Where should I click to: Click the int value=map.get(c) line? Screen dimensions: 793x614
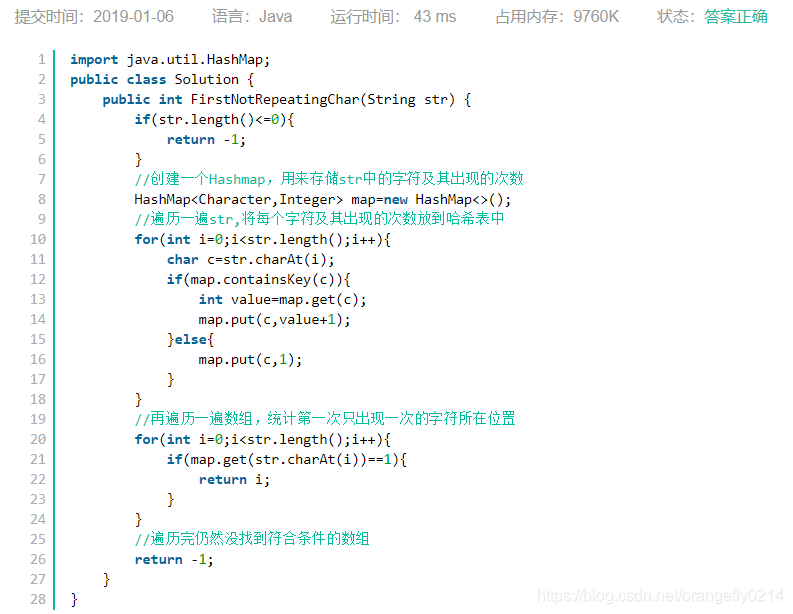coord(283,299)
